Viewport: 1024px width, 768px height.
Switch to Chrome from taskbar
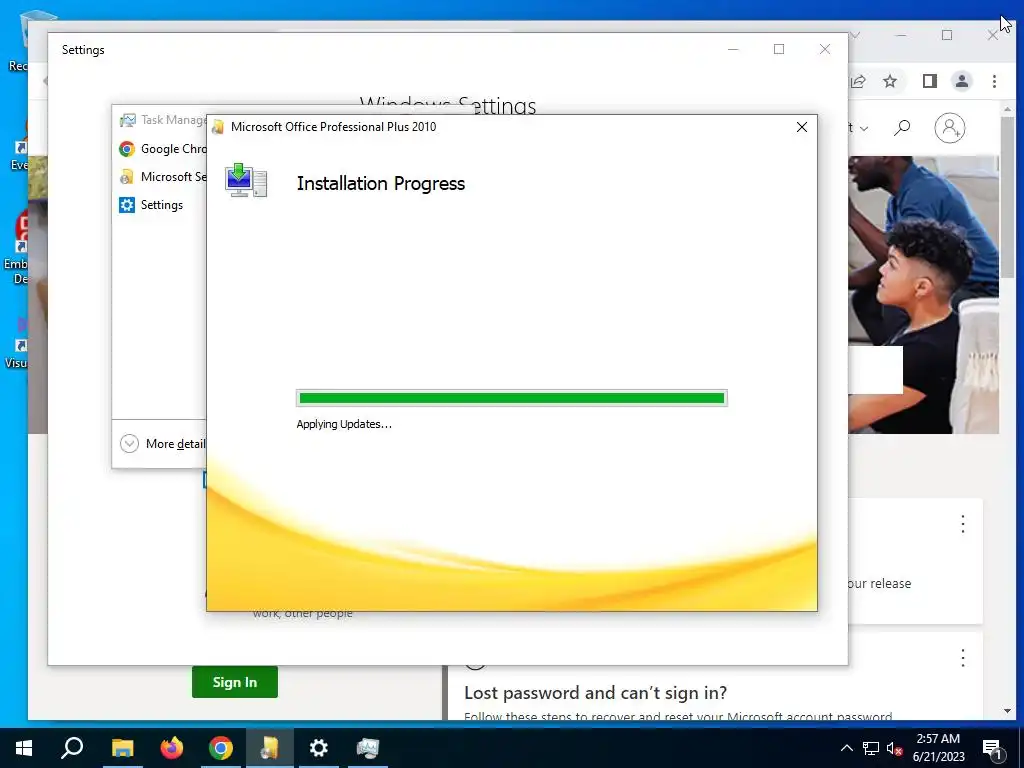221,748
